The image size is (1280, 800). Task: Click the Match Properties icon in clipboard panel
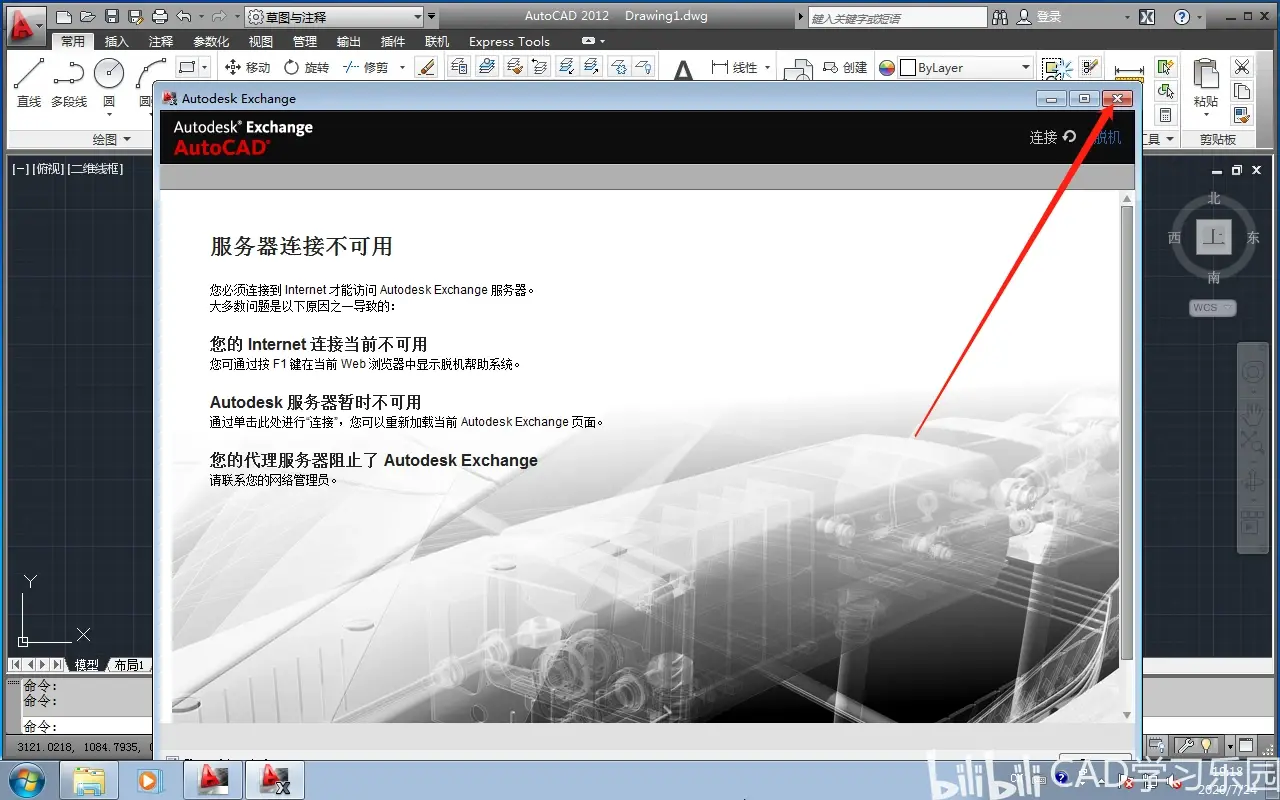click(1242, 116)
